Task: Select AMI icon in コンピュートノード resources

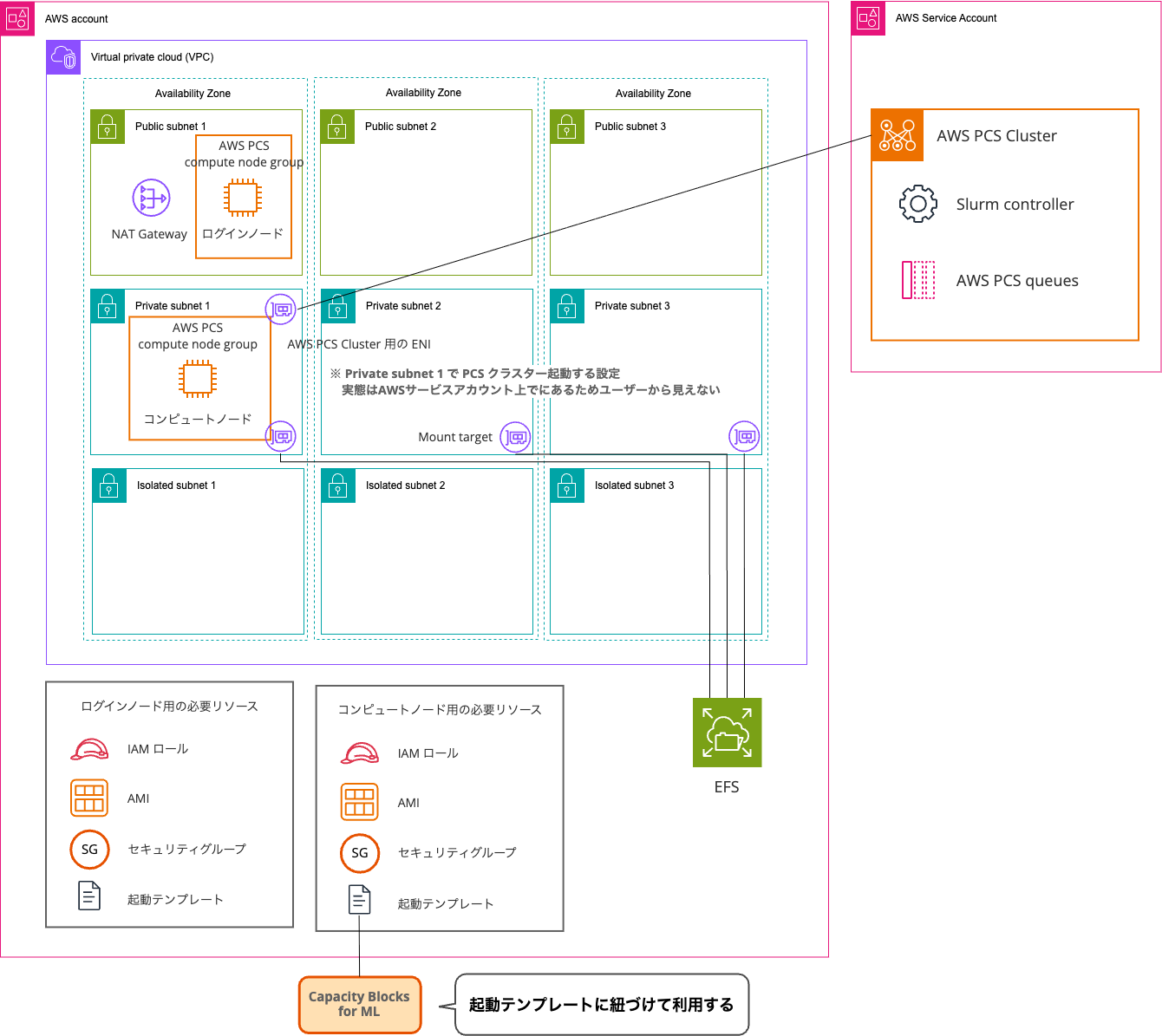Action: click(360, 802)
